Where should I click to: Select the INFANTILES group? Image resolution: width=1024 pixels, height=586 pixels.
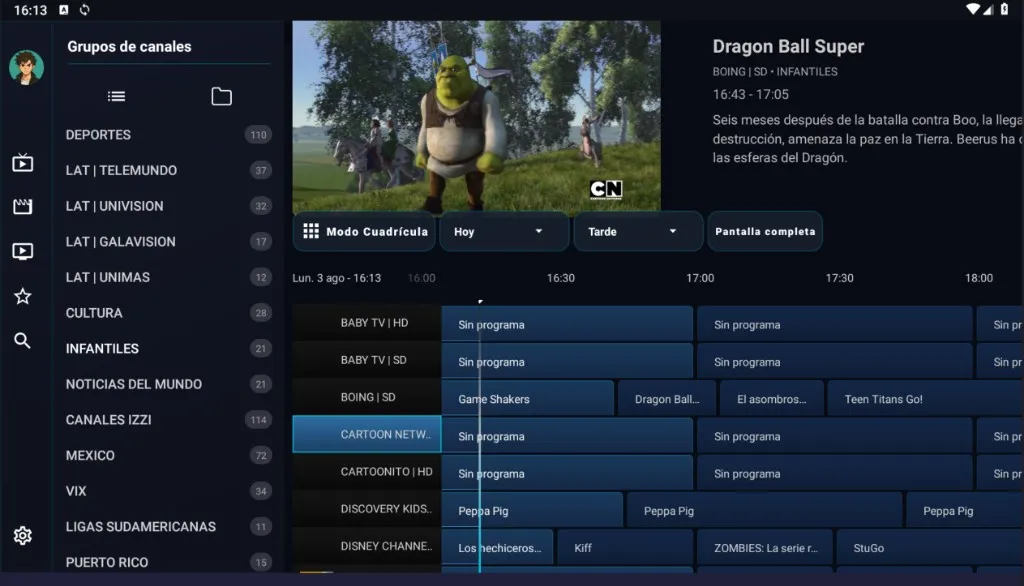(x=168, y=348)
